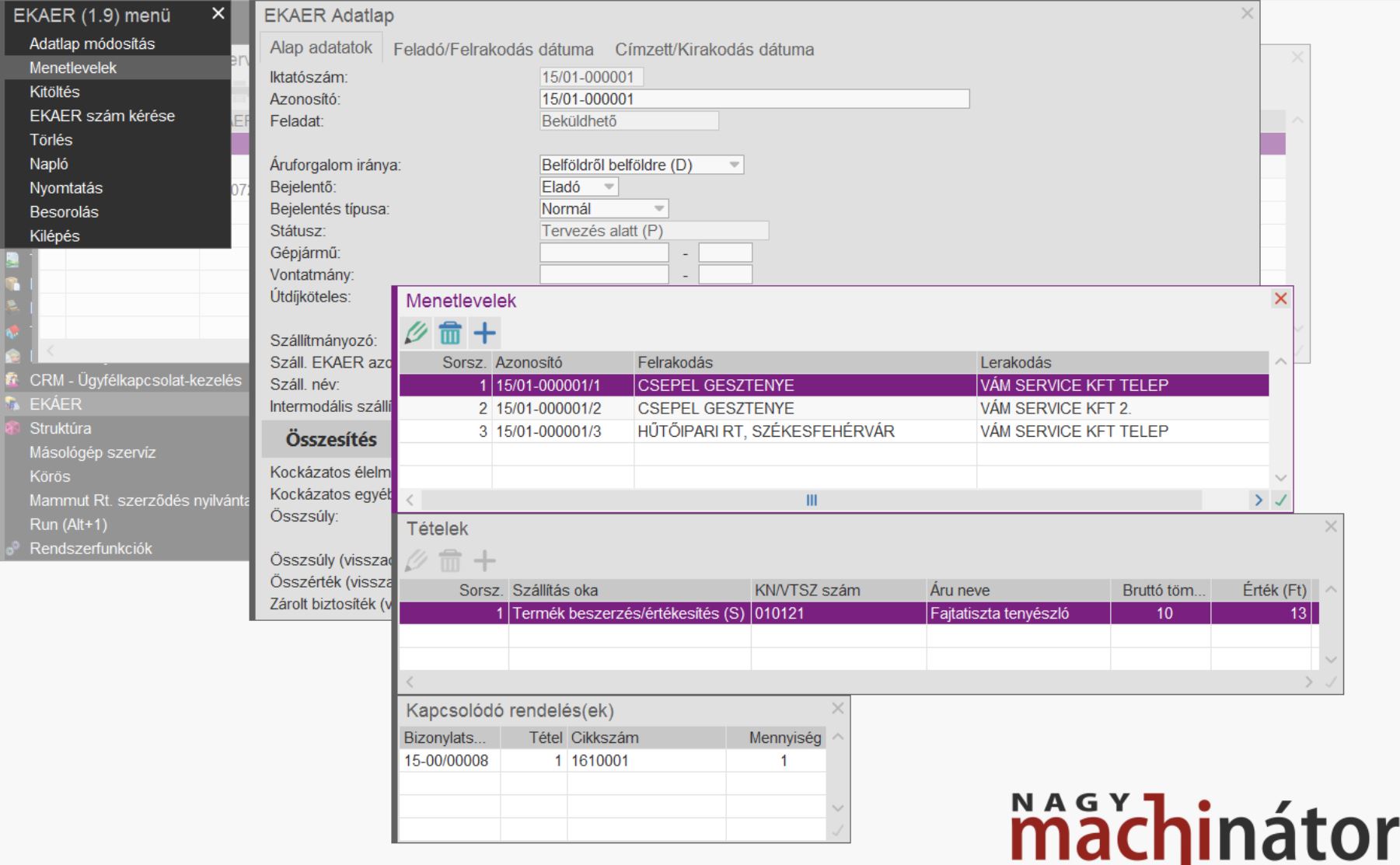Click the Érték (Ft) column header

[x=1262, y=591]
